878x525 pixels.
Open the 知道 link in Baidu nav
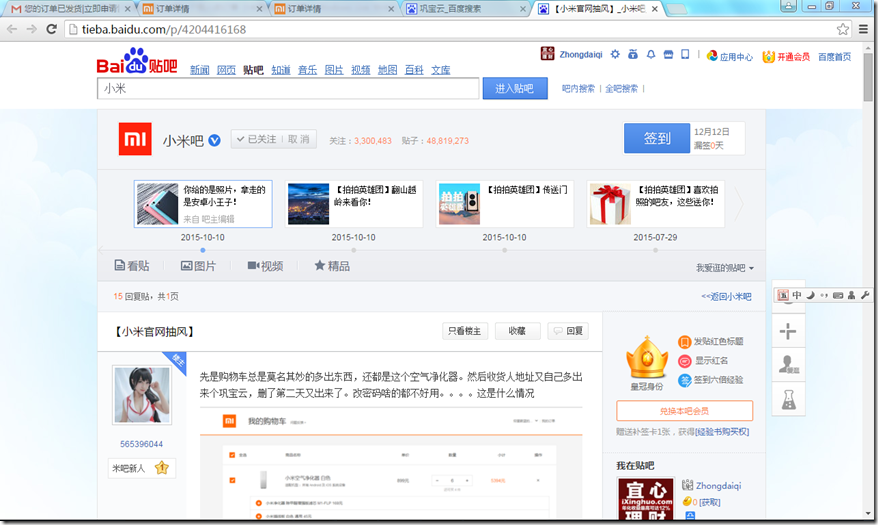coord(281,70)
